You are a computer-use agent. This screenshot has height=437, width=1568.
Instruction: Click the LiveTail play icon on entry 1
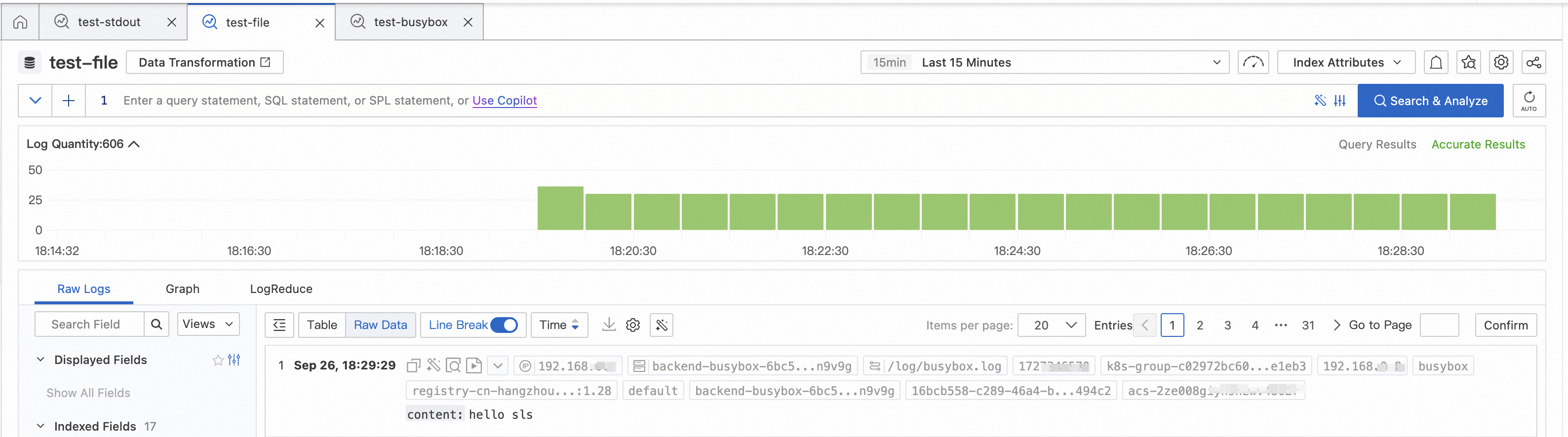(473, 365)
